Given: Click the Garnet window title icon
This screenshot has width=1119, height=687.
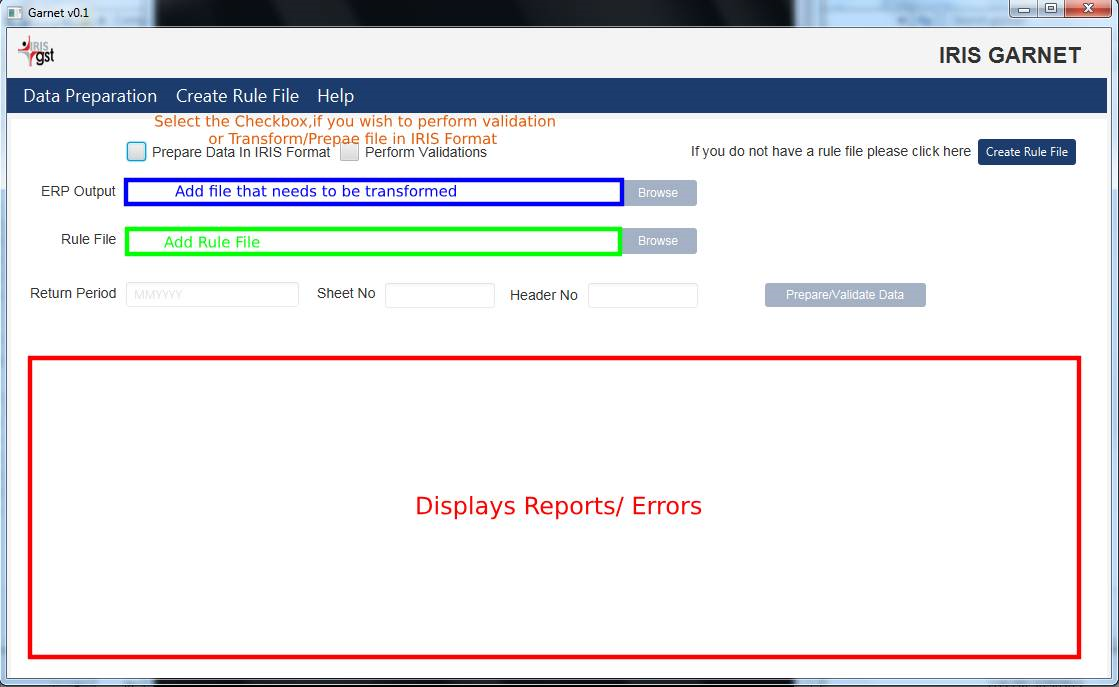Looking at the screenshot, I should click(x=14, y=13).
